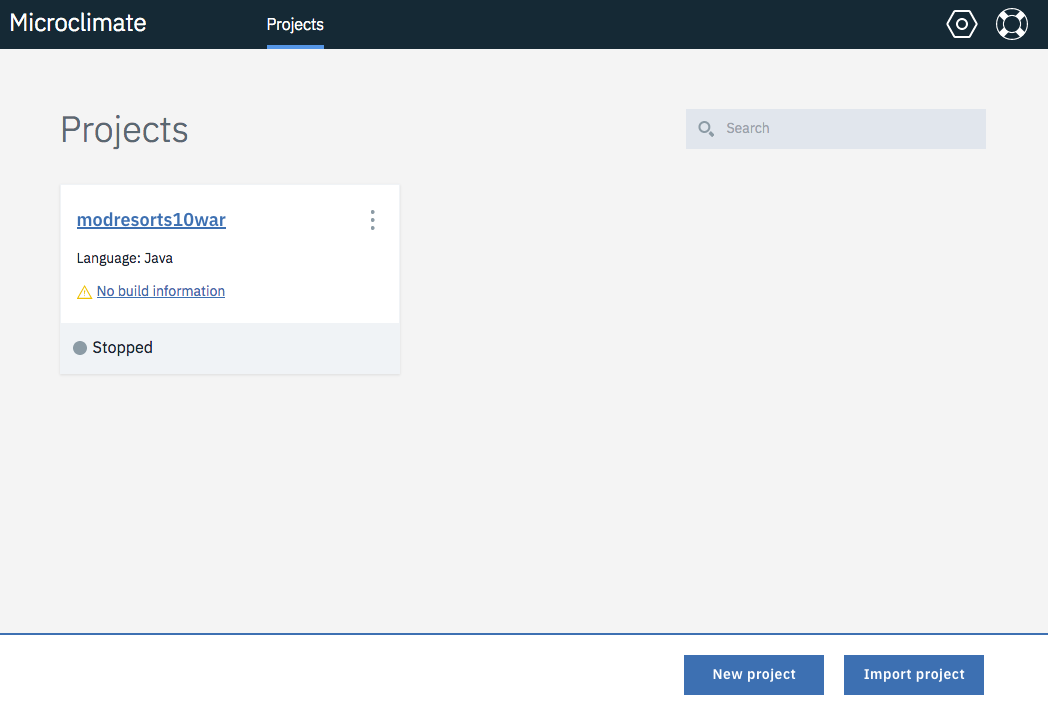Select the Stopped status text
This screenshot has height=713, width=1048.
[x=122, y=347]
